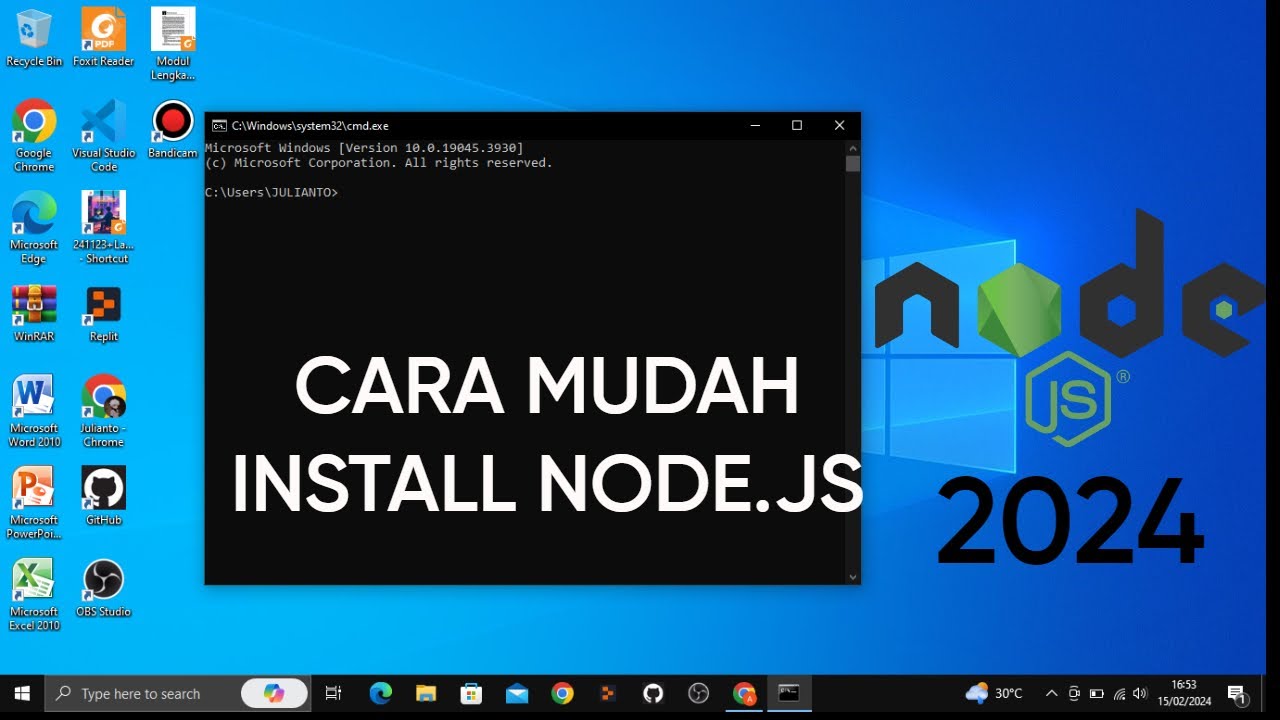
Task: Click the cmd.exe title bar icon
Action: 218,126
